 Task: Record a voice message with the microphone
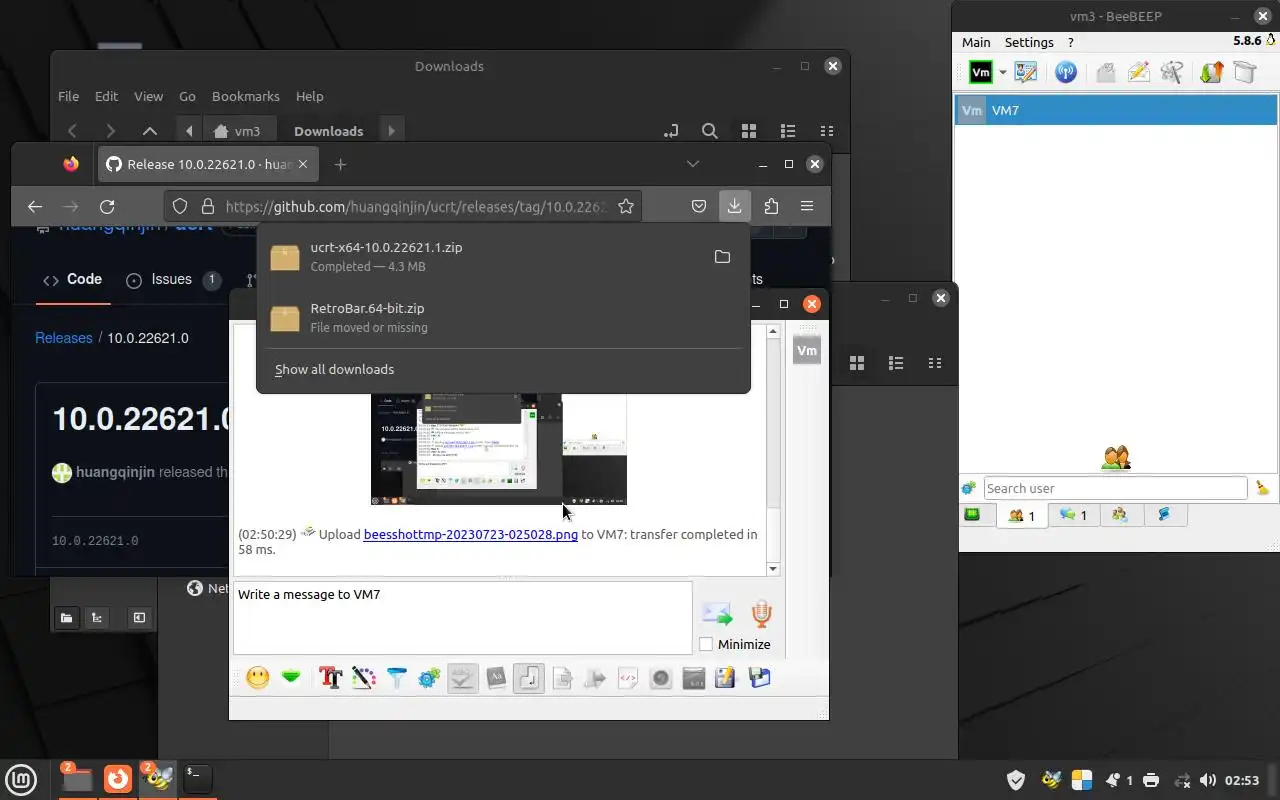tap(762, 613)
